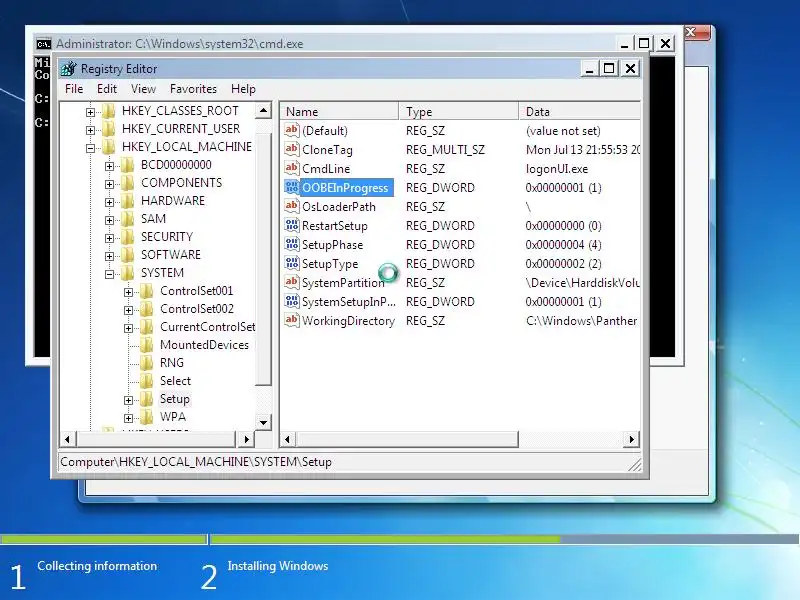This screenshot has width=800, height=600.
Task: Maximize the Registry Editor window
Action: click(x=609, y=68)
